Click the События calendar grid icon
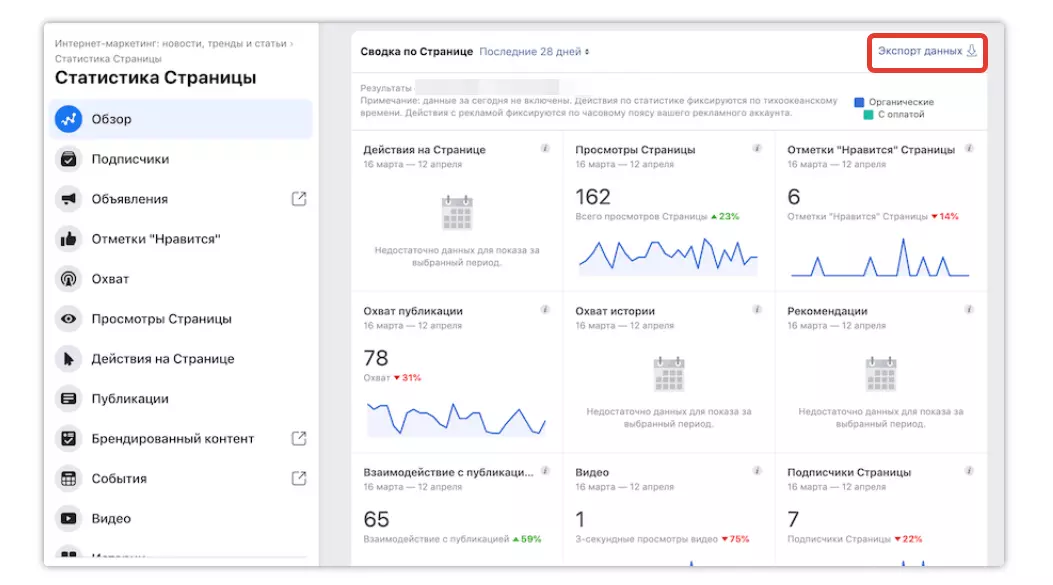The height and width of the screenshot is (585, 1053). (68, 479)
